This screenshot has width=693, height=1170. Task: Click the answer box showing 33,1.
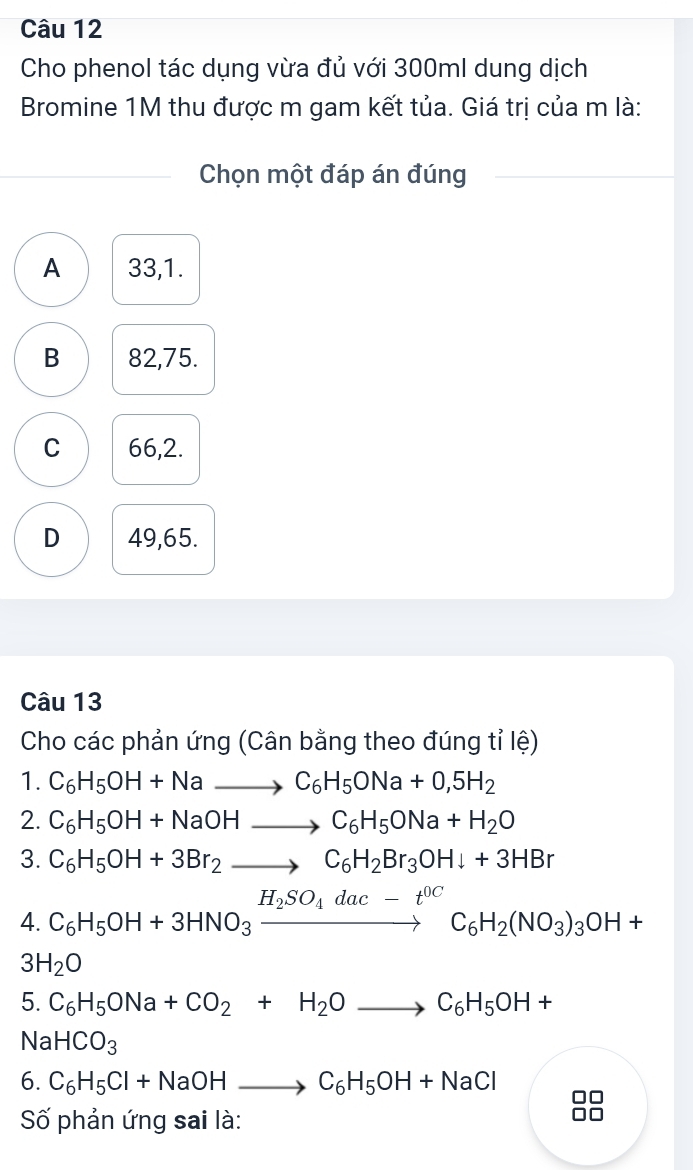click(x=156, y=269)
